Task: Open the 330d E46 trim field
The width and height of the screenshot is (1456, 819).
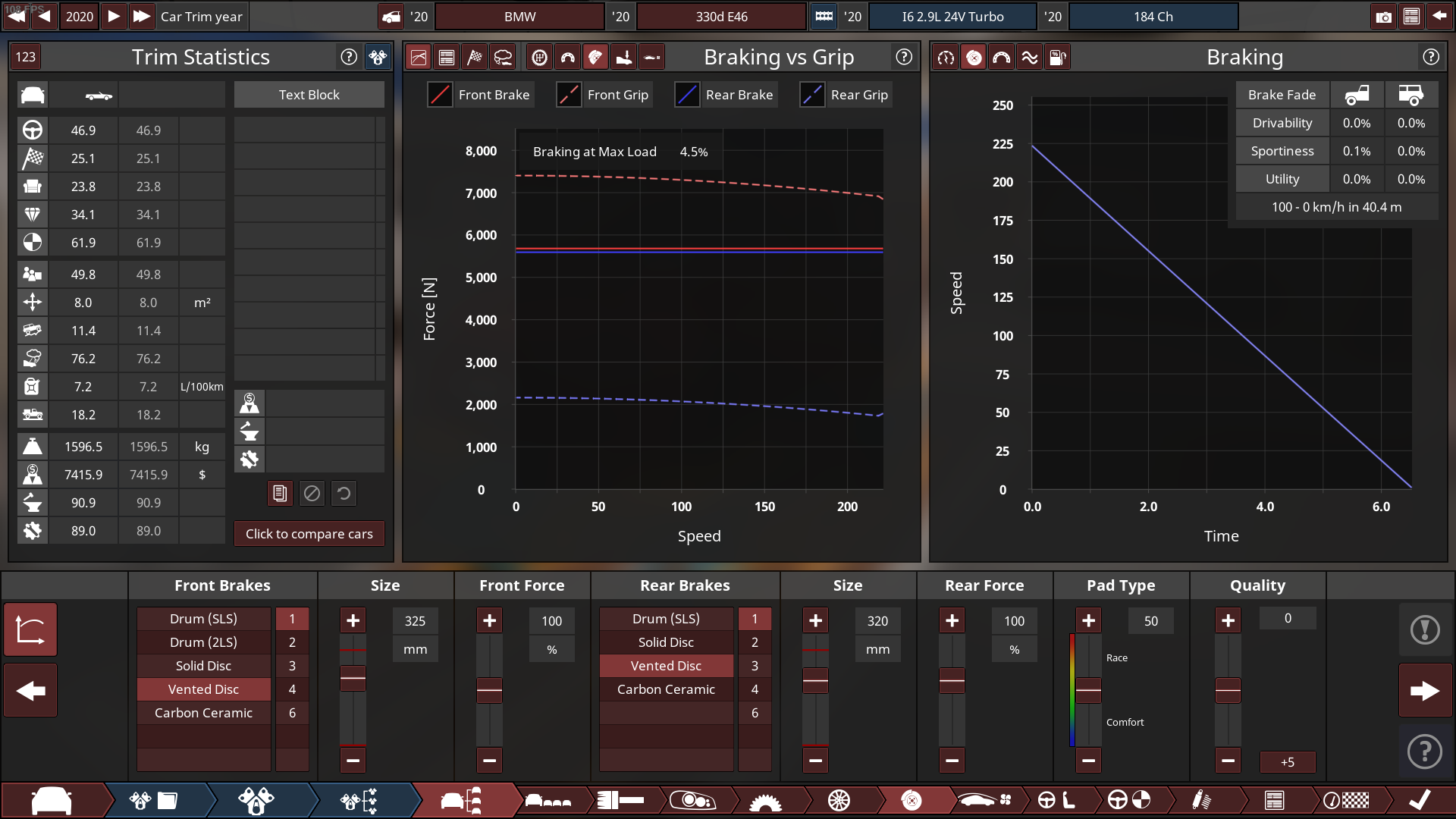Action: click(x=721, y=17)
